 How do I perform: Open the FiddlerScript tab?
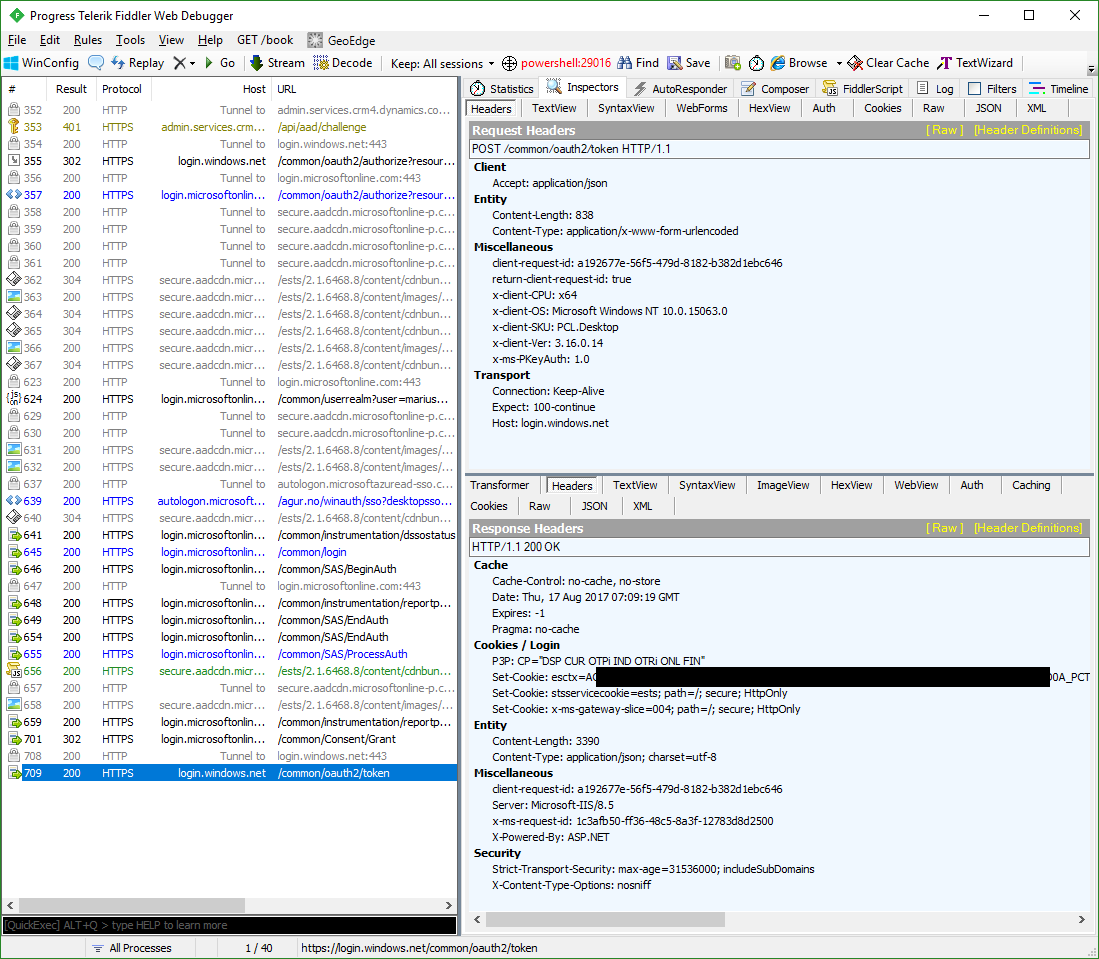(864, 88)
